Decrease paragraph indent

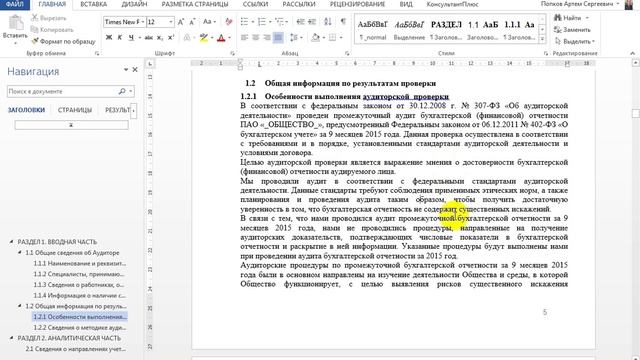(x=300, y=22)
